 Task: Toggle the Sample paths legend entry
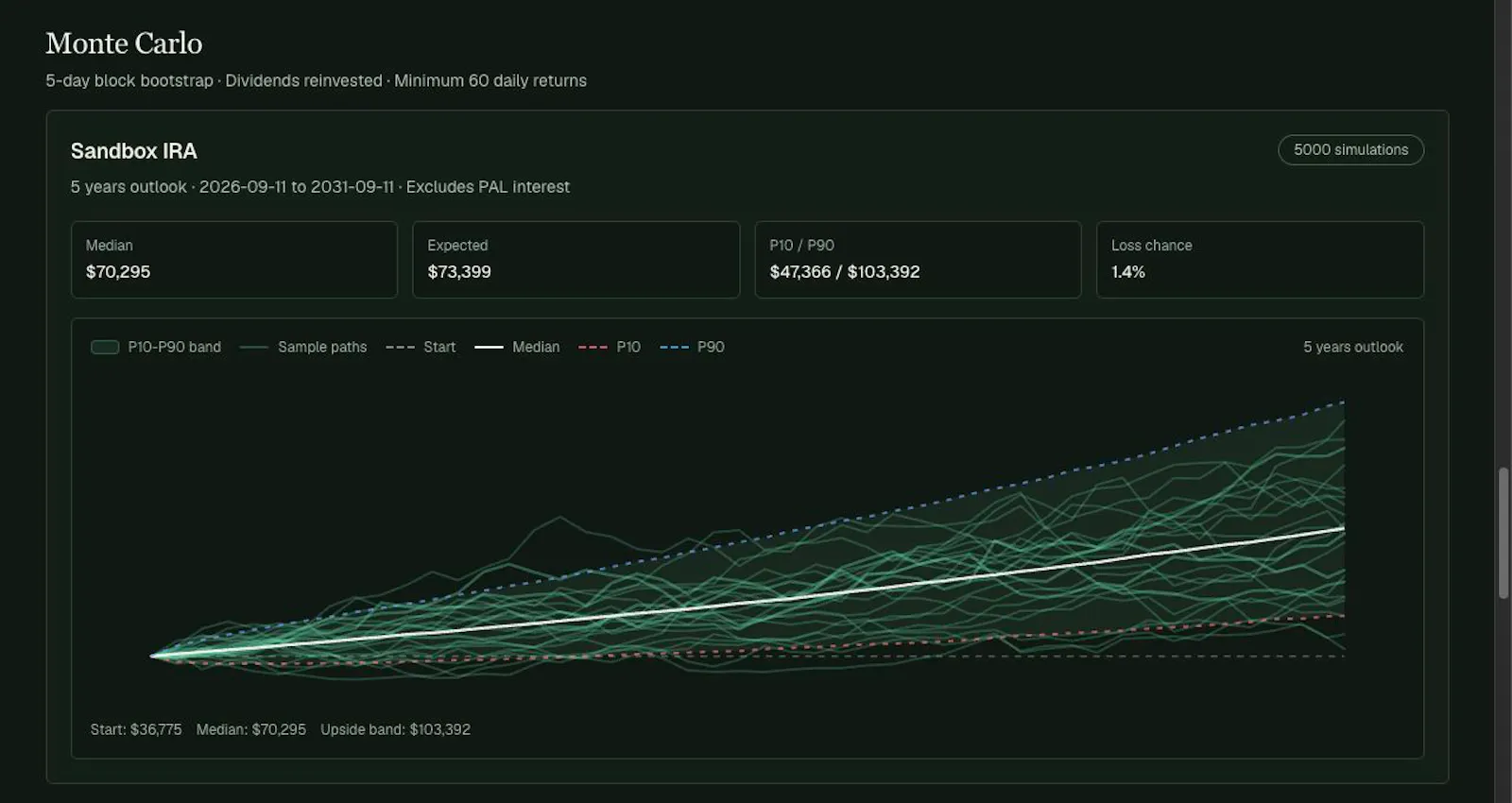point(303,348)
